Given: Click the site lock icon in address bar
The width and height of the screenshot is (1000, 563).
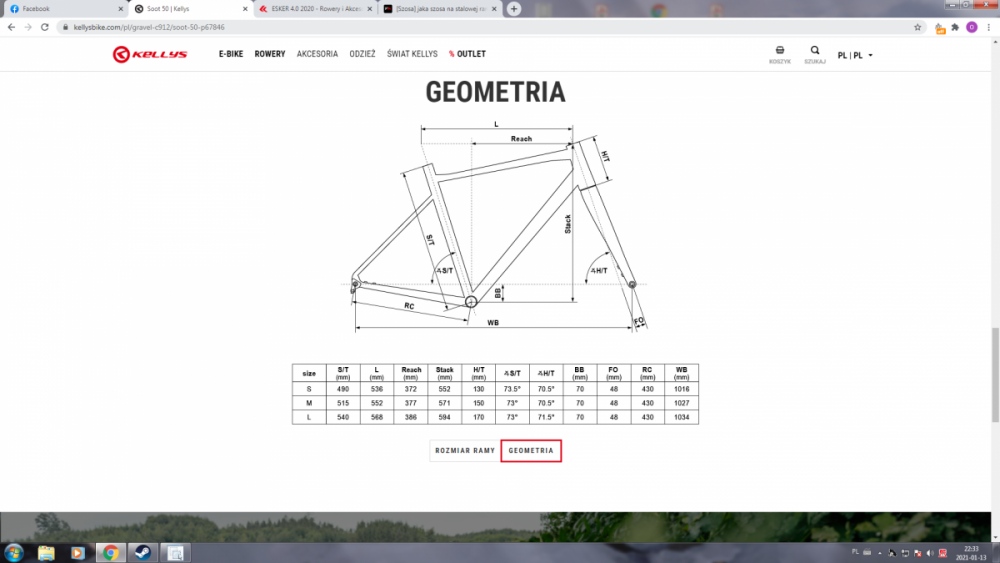Looking at the screenshot, I should (65, 27).
